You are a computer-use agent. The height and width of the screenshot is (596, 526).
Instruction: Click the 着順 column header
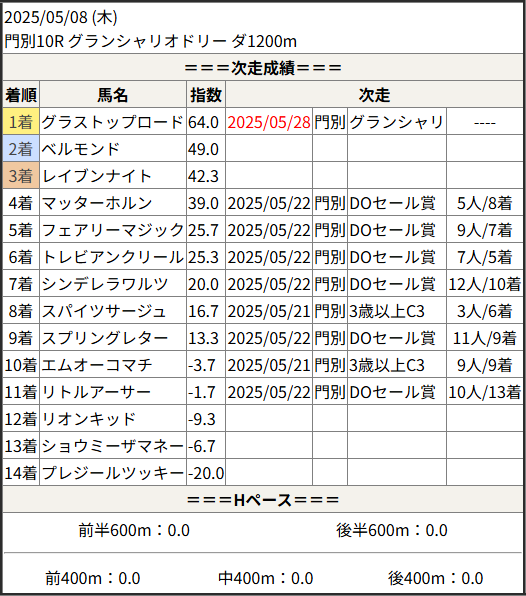21,95
